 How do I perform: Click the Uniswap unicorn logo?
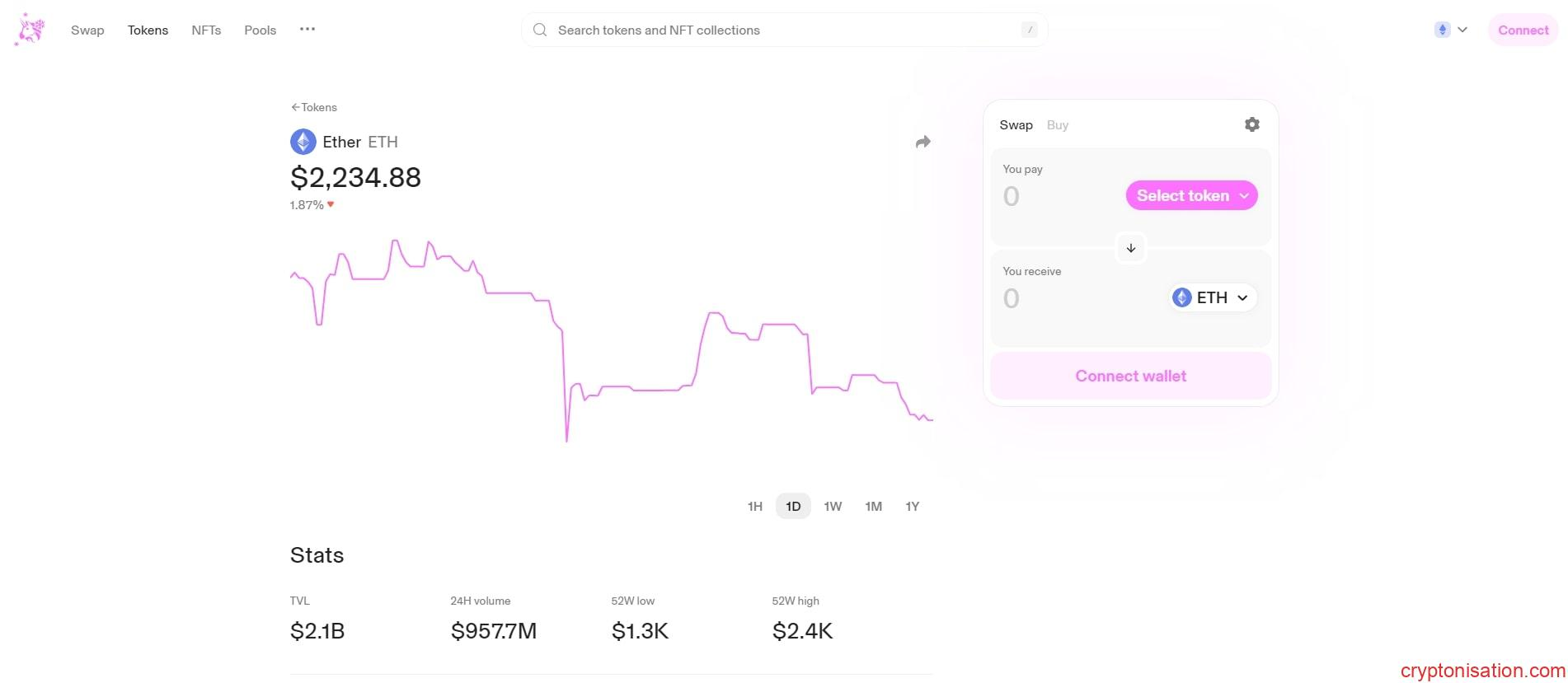pyautogui.click(x=30, y=28)
